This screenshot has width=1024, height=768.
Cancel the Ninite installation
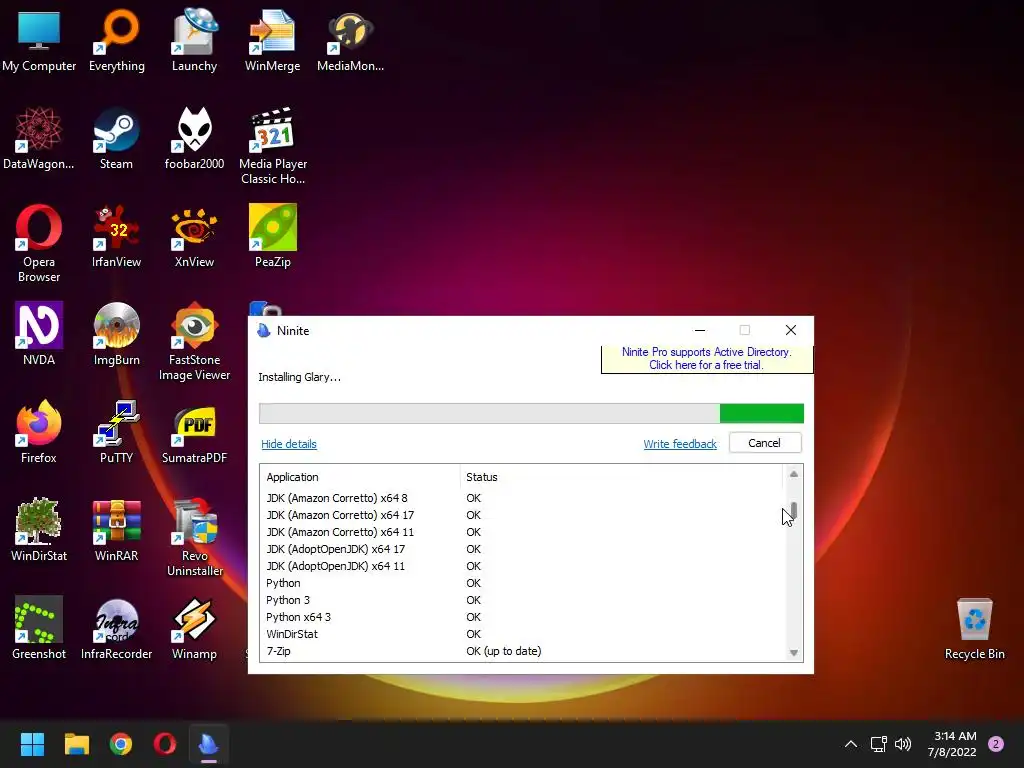tap(765, 443)
